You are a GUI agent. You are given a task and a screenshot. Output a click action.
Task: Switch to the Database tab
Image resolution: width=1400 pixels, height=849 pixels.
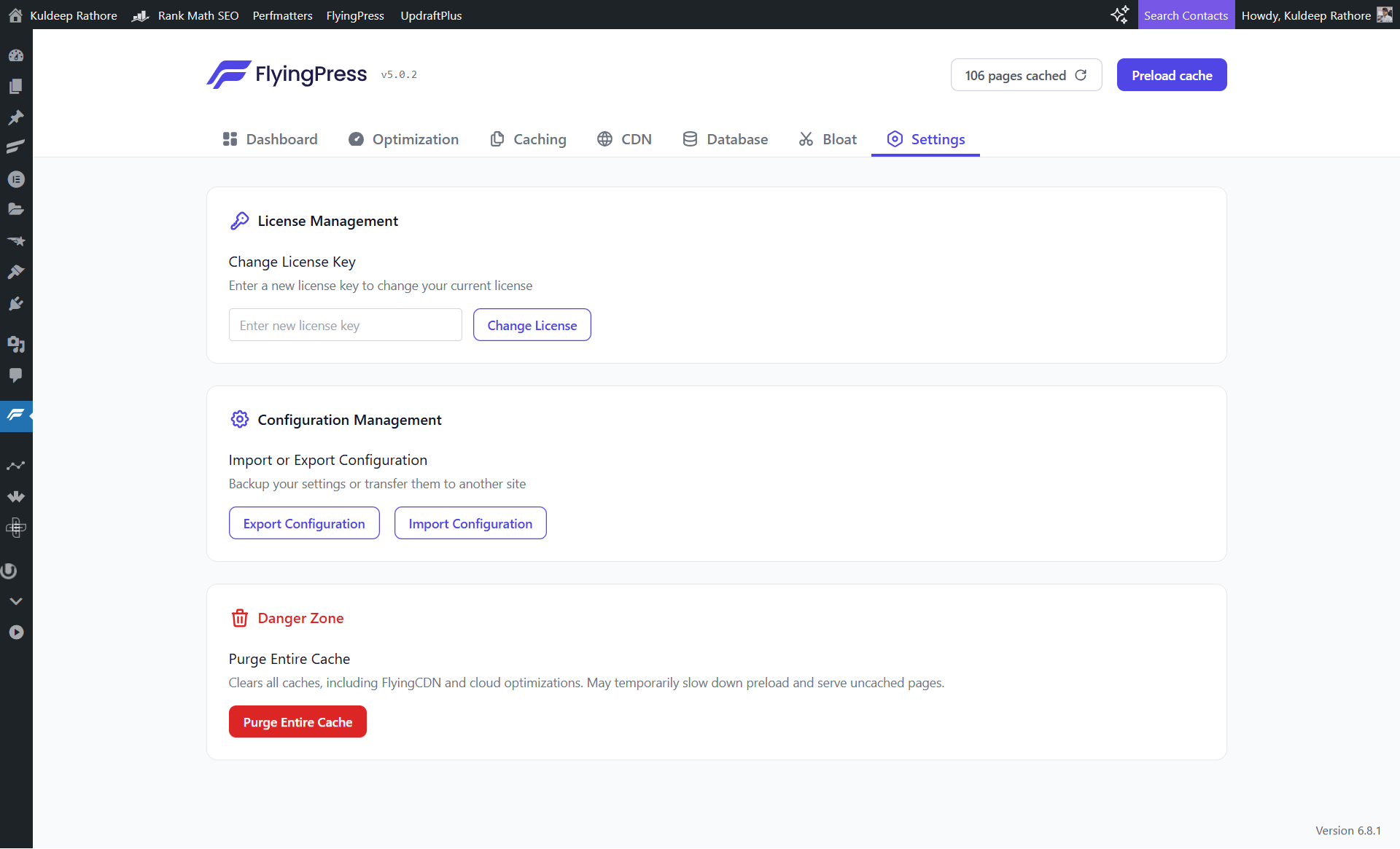[725, 139]
